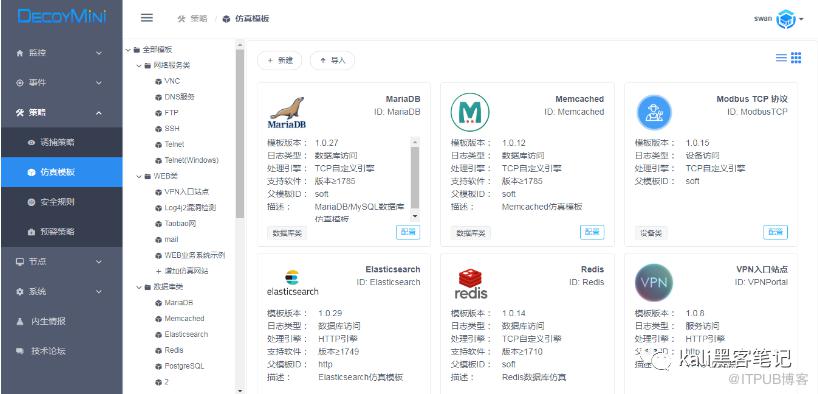Click the Redis logo
The width and height of the screenshot is (818, 394).
coord(471,283)
